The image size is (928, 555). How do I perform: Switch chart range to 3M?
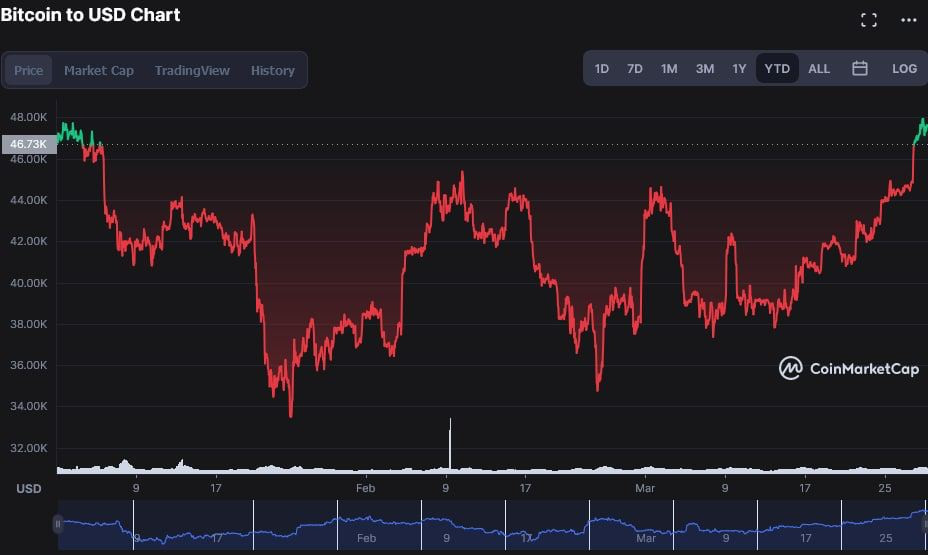(704, 69)
